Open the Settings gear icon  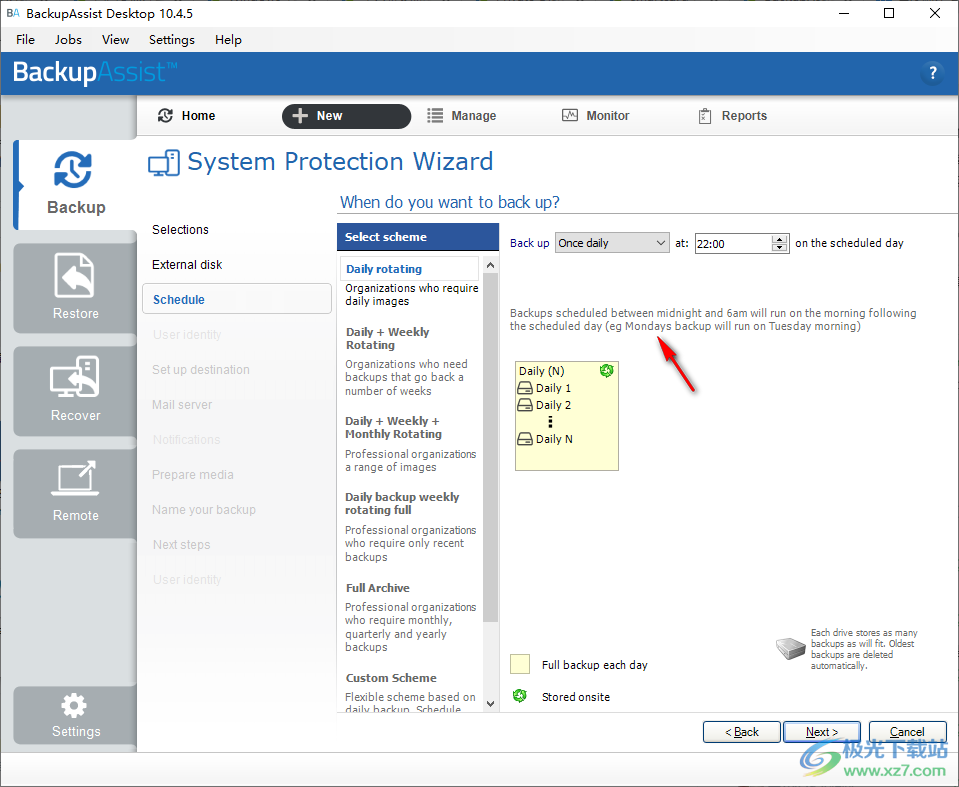coord(74,706)
